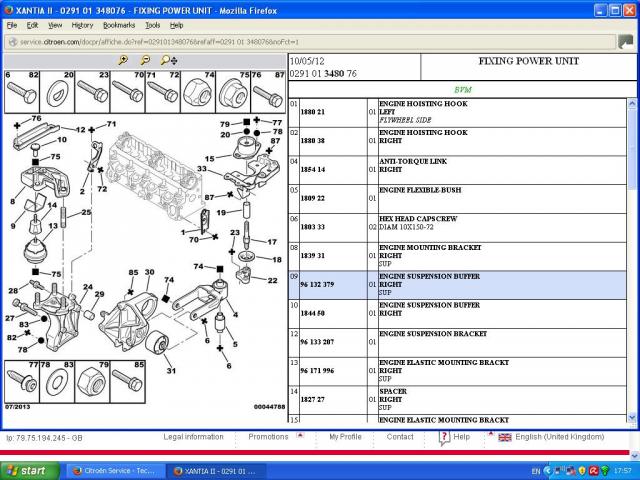Click the parts list scroll down arrow
This screenshot has height=480, width=640.
pyautogui.click(x=632, y=417)
